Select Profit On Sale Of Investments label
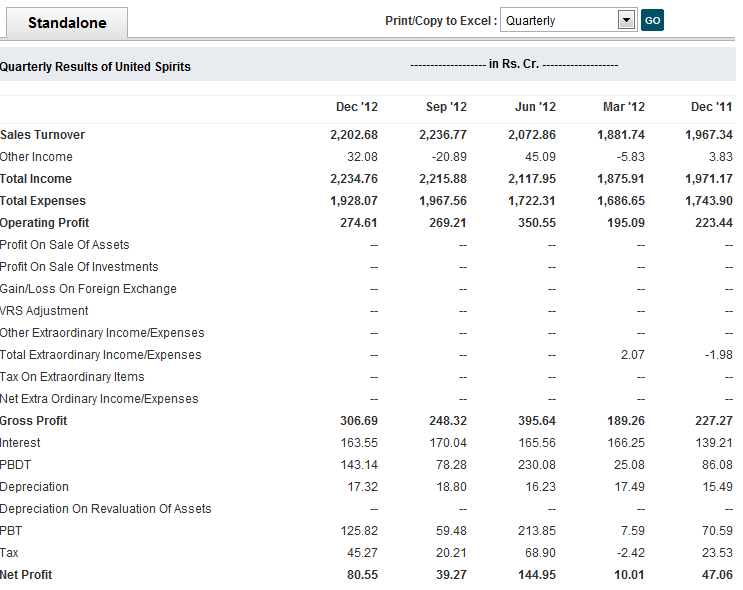 79,267
